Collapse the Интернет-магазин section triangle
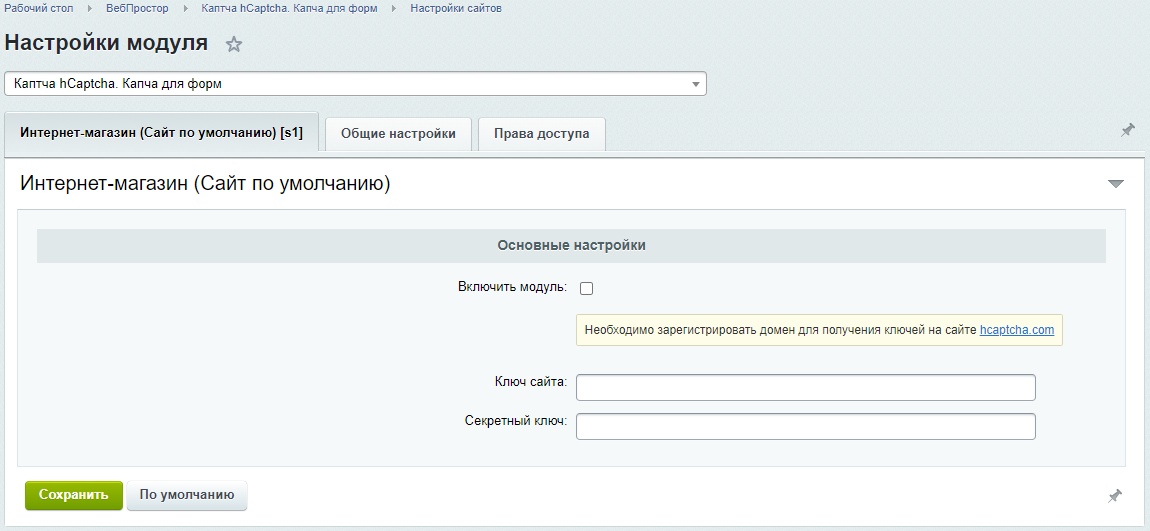1150x531 pixels. [x=1116, y=184]
